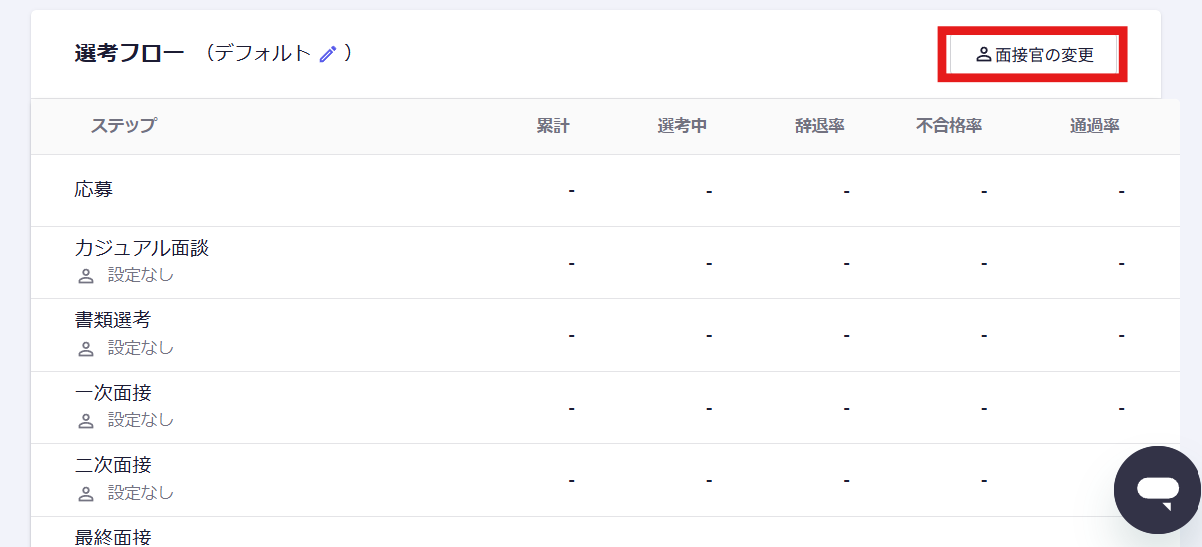Click the 通過率 column header
This screenshot has width=1202, height=547.
(x=1094, y=126)
